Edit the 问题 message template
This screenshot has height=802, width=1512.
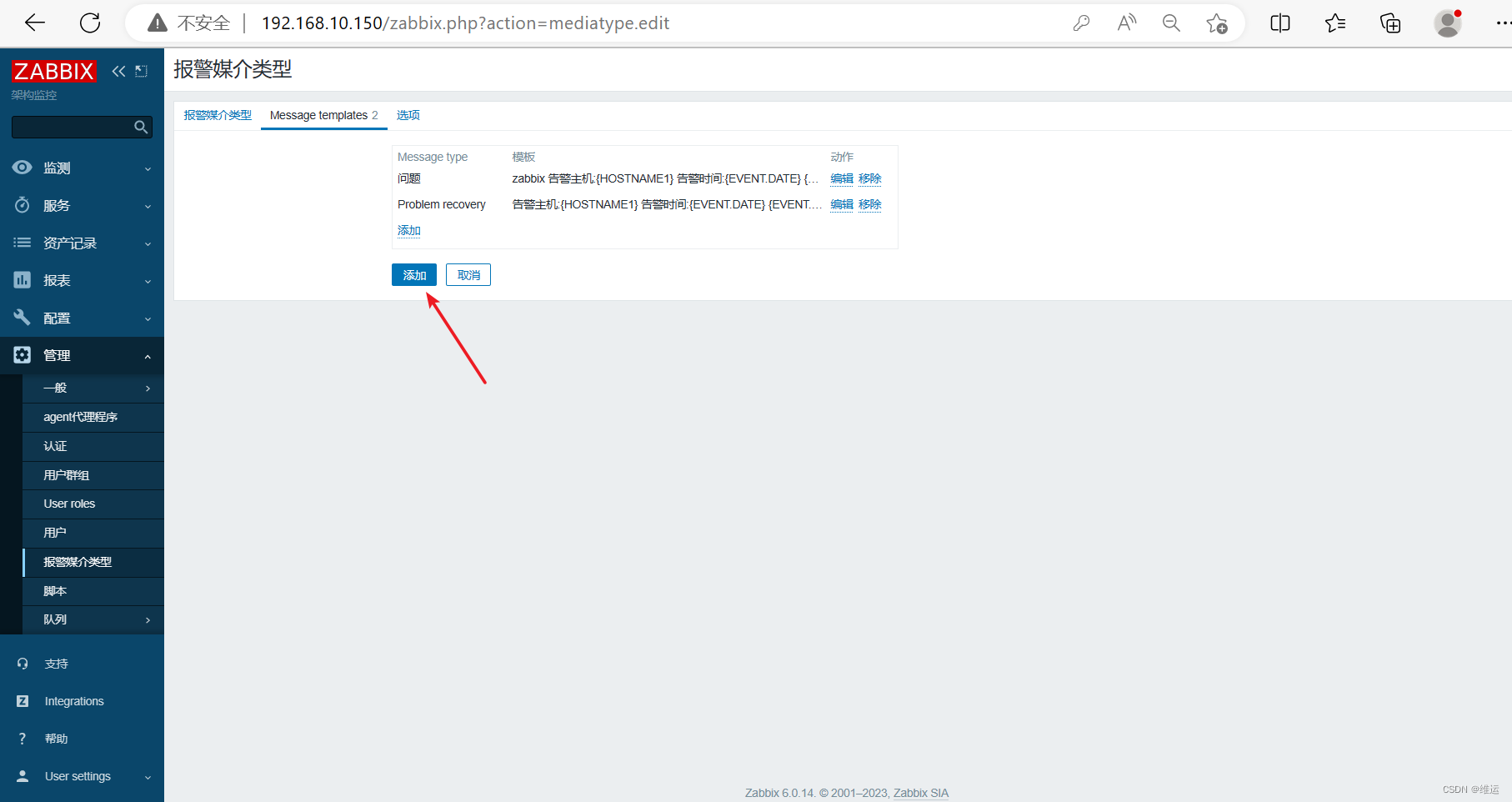(842, 178)
